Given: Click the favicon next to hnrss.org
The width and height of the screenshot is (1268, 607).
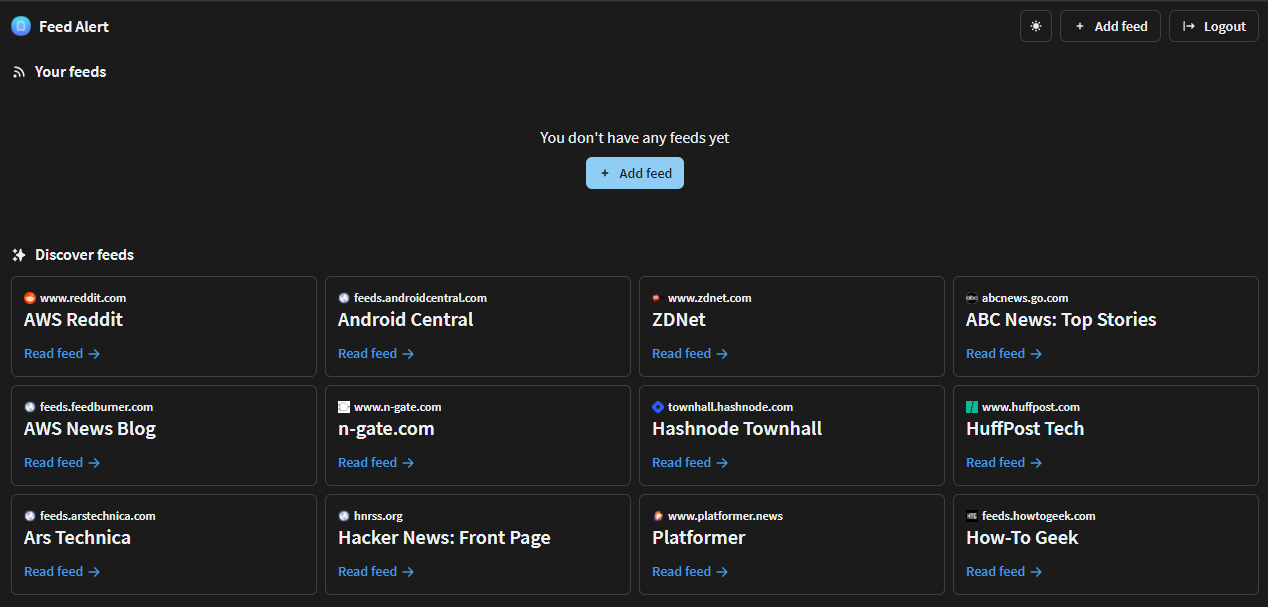Looking at the screenshot, I should 344,516.
